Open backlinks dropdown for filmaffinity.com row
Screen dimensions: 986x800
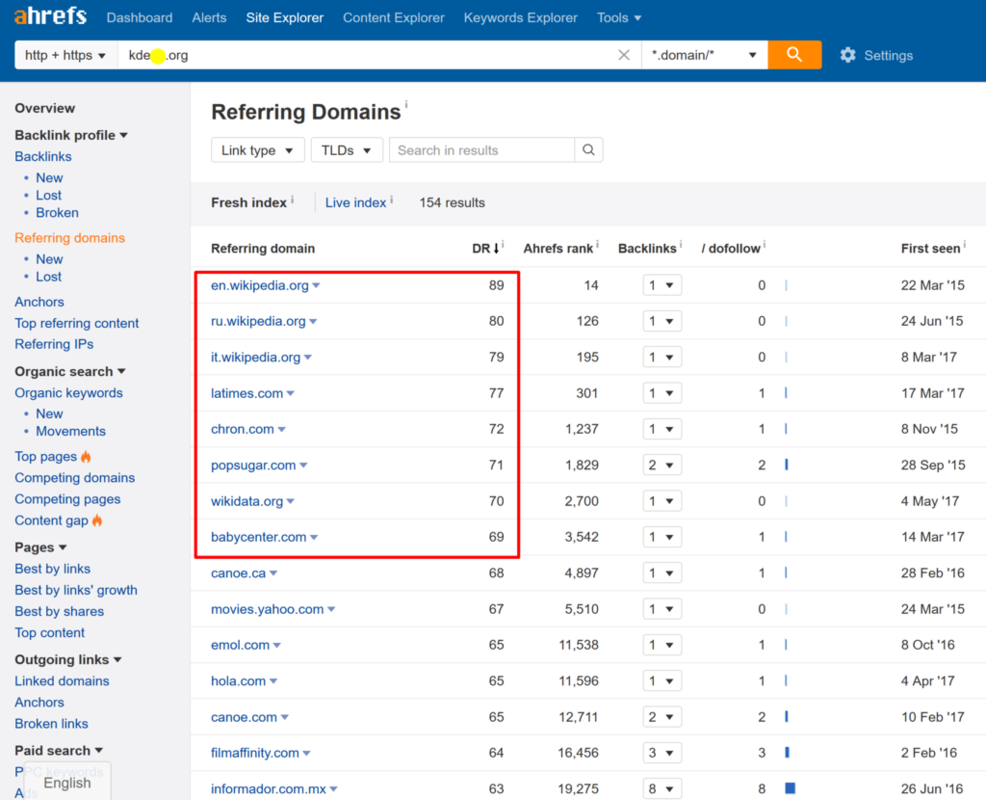(x=662, y=753)
